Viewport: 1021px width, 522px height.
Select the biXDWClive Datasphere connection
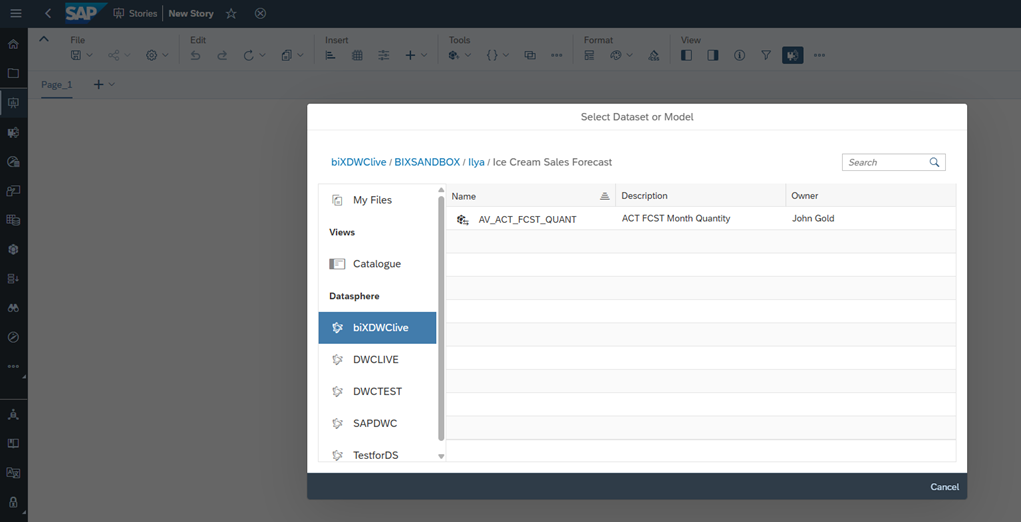(377, 327)
